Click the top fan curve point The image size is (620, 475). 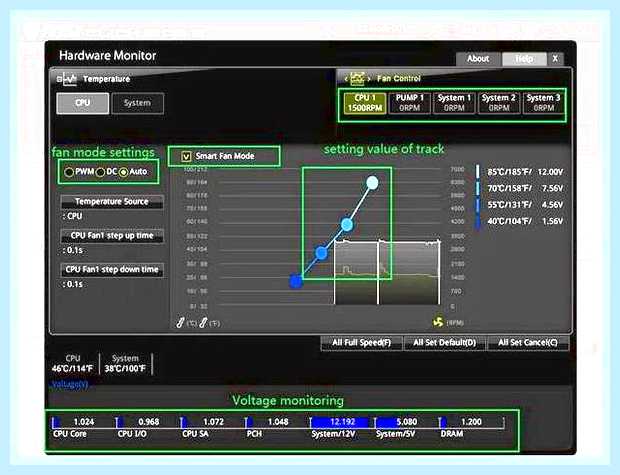tap(372, 183)
